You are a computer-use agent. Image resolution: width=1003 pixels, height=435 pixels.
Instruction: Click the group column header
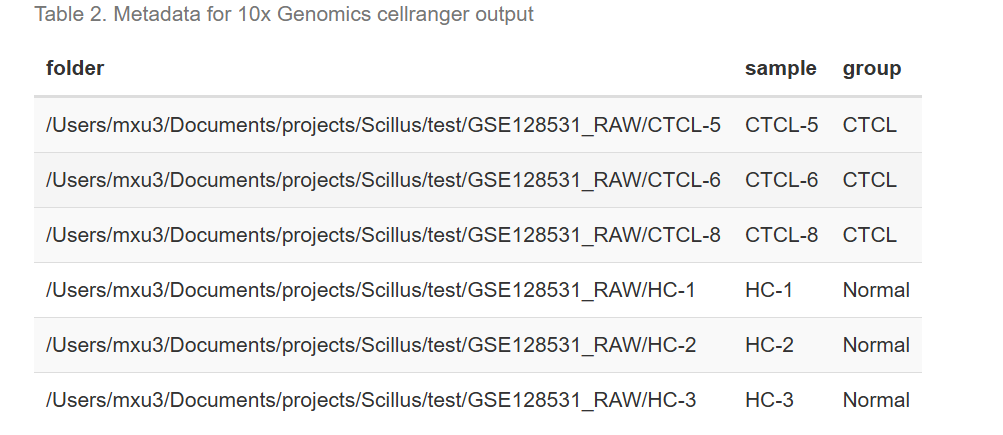872,68
